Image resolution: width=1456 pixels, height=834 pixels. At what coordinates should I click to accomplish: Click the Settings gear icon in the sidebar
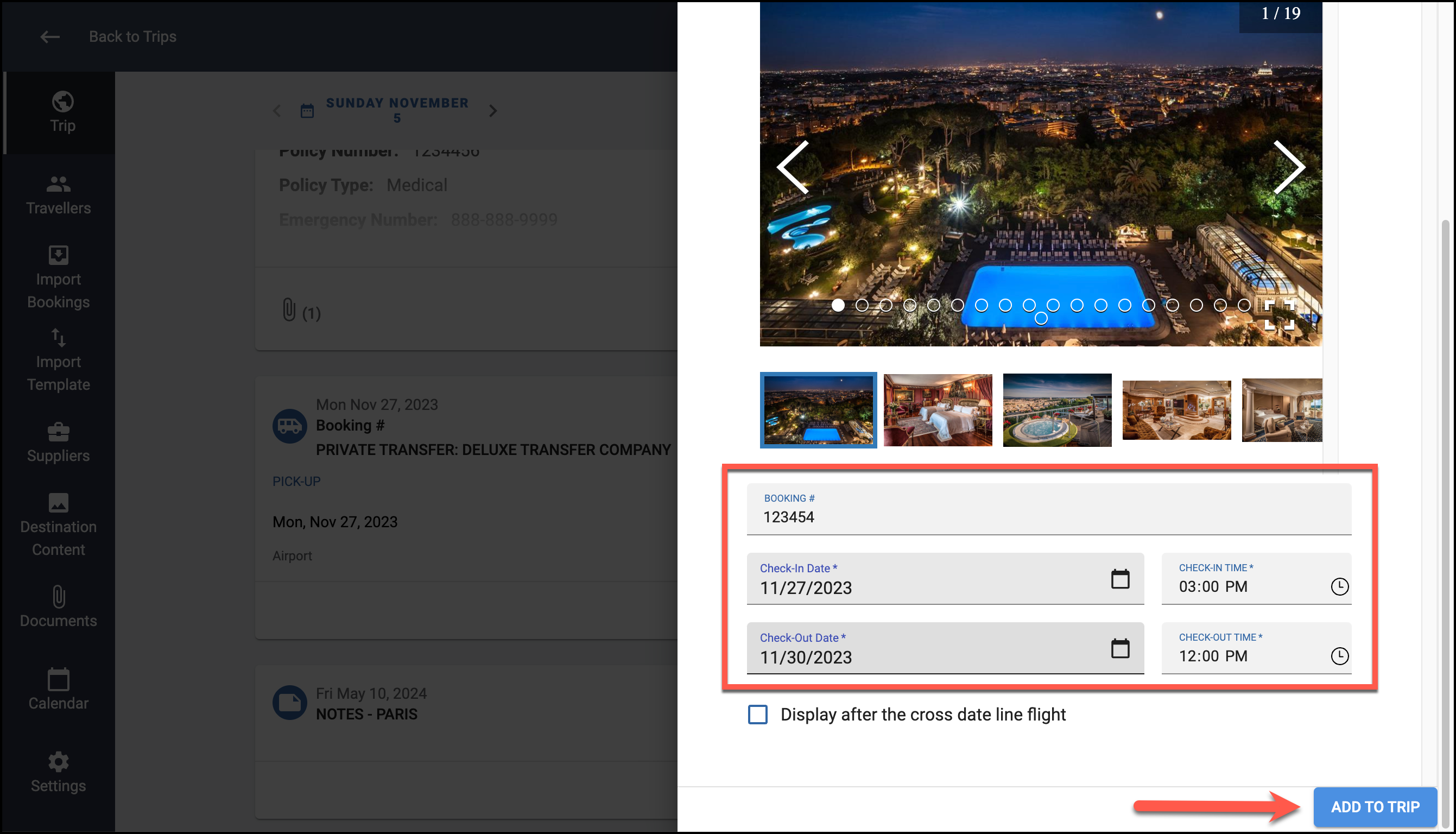tap(59, 762)
